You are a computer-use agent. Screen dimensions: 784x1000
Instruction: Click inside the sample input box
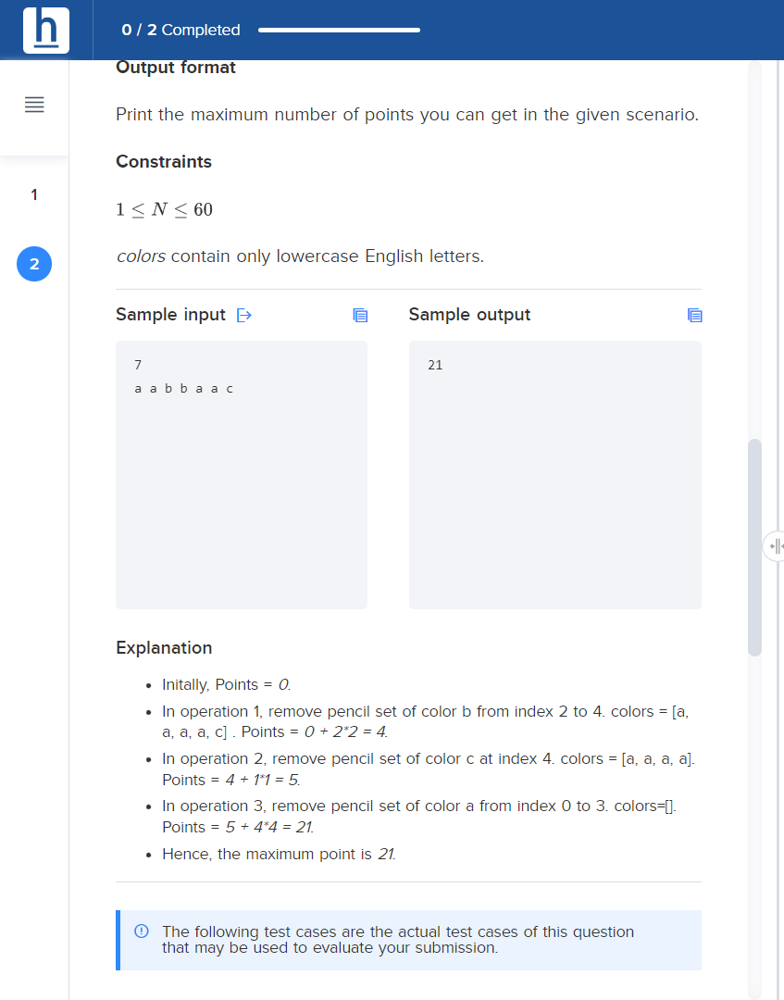point(241,474)
